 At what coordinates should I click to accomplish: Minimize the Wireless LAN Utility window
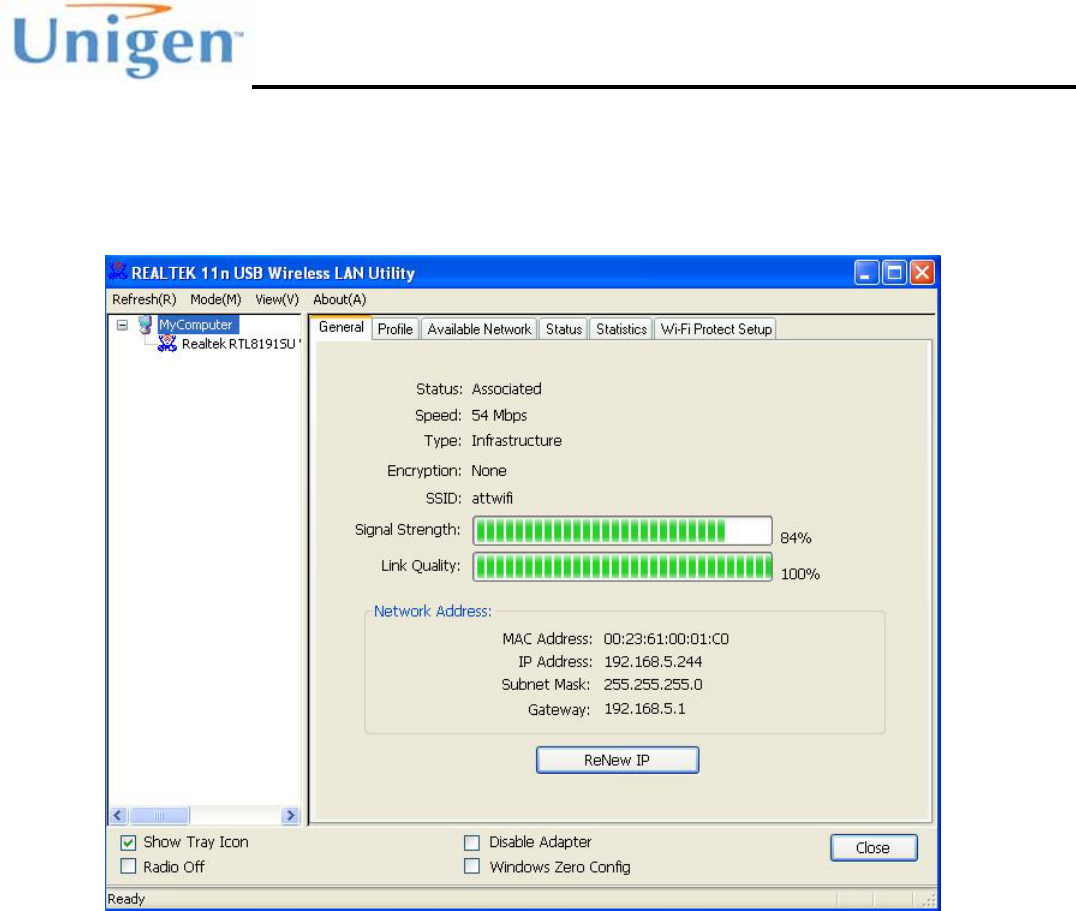(867, 272)
